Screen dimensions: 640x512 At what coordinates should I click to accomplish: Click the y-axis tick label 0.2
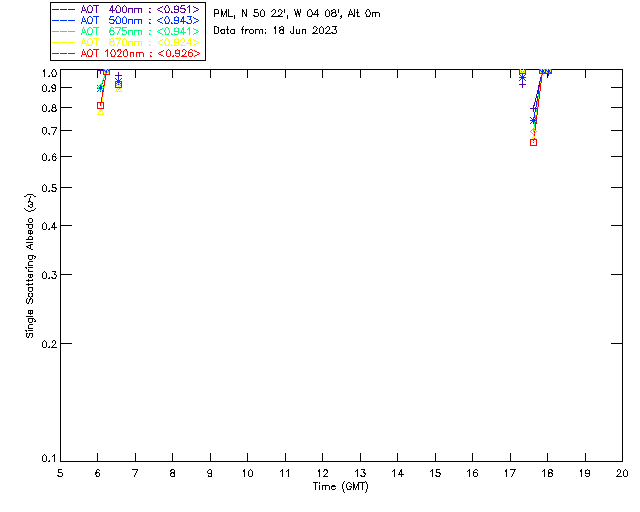[49, 344]
